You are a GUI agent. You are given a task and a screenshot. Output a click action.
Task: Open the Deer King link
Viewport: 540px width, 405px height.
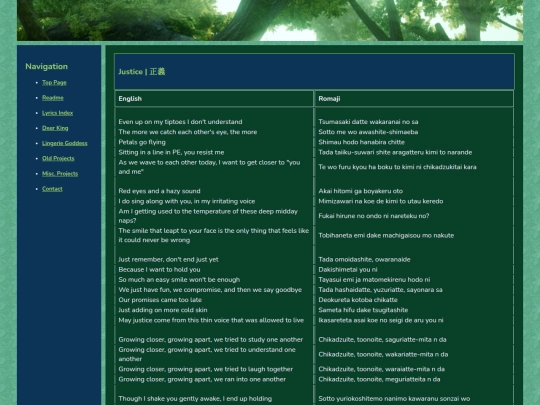click(x=55, y=128)
